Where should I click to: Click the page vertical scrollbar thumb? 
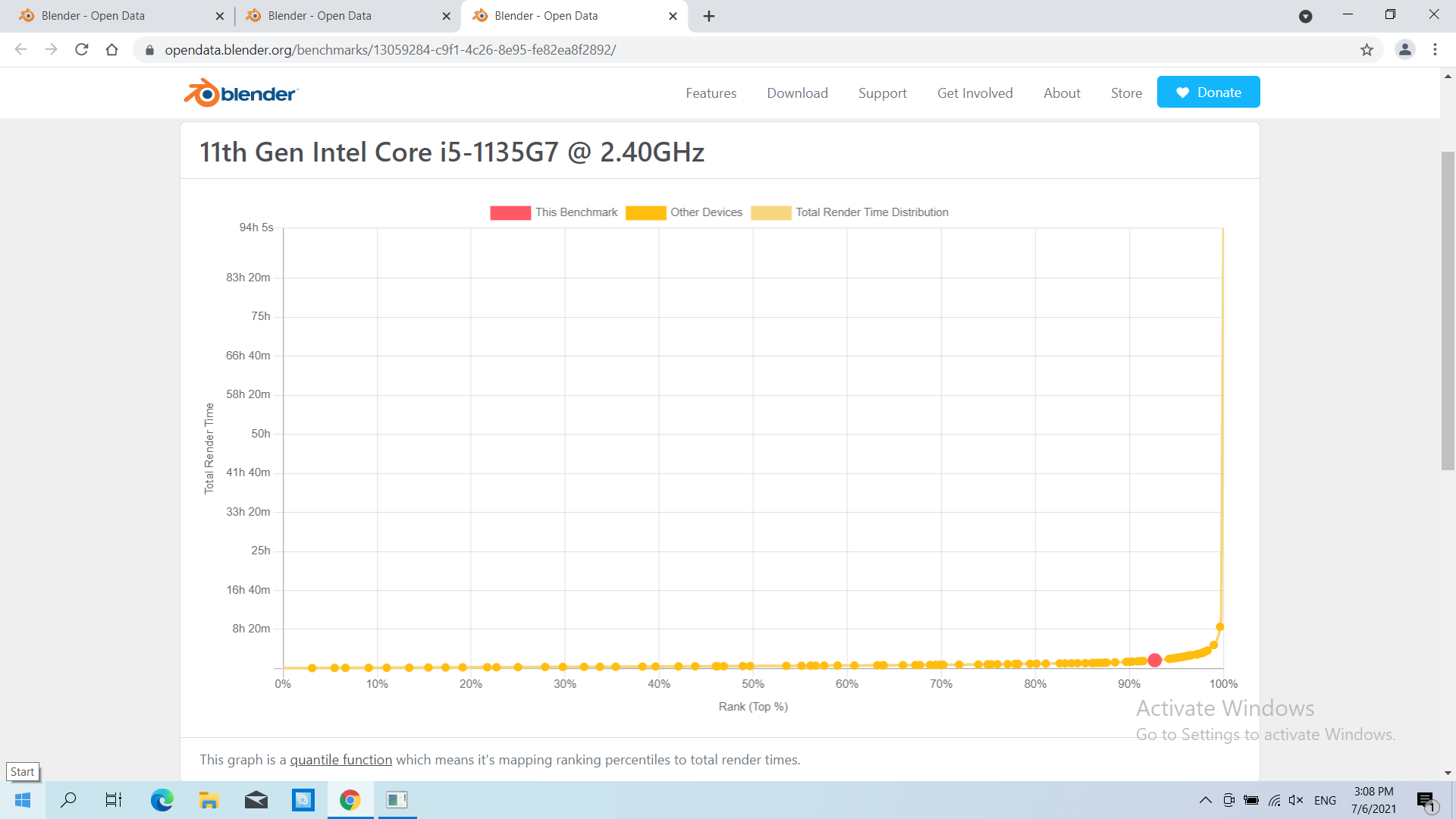click(x=1448, y=311)
